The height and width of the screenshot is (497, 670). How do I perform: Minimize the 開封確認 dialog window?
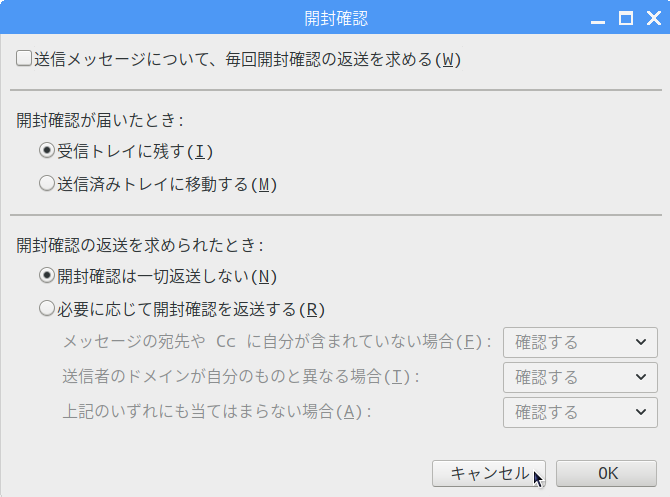pyautogui.click(x=598, y=19)
